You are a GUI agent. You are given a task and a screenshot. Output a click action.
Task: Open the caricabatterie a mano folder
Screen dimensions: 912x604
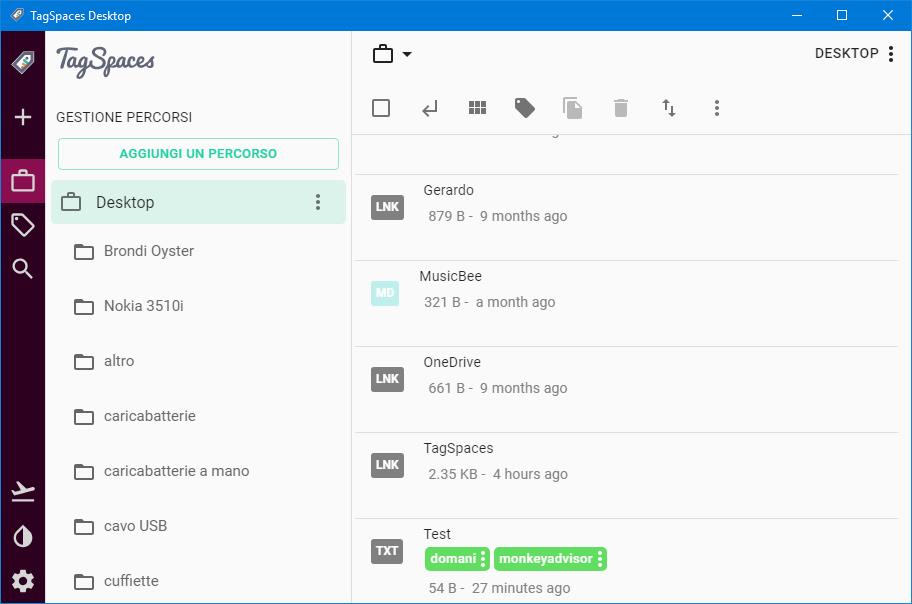pos(176,471)
